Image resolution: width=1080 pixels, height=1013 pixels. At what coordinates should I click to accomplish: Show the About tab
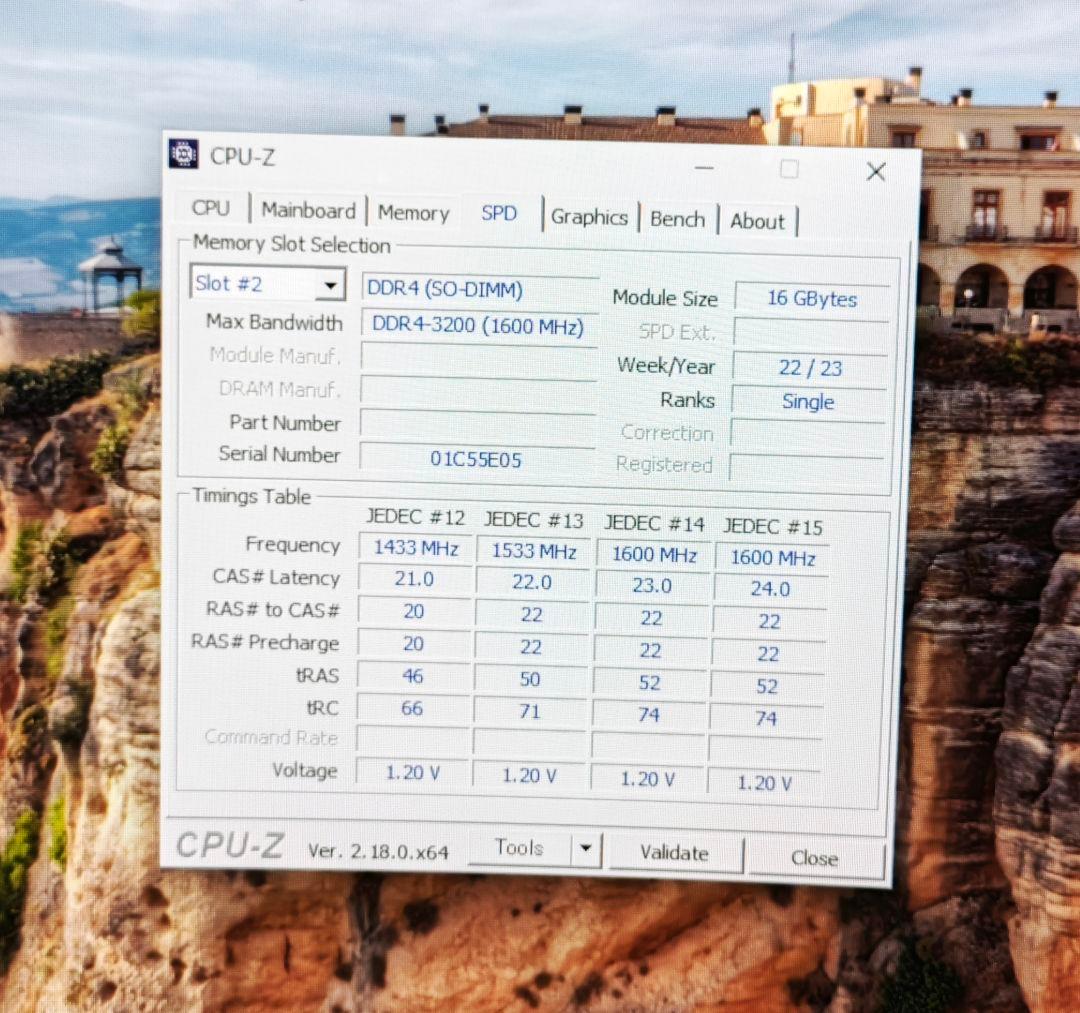click(x=757, y=221)
